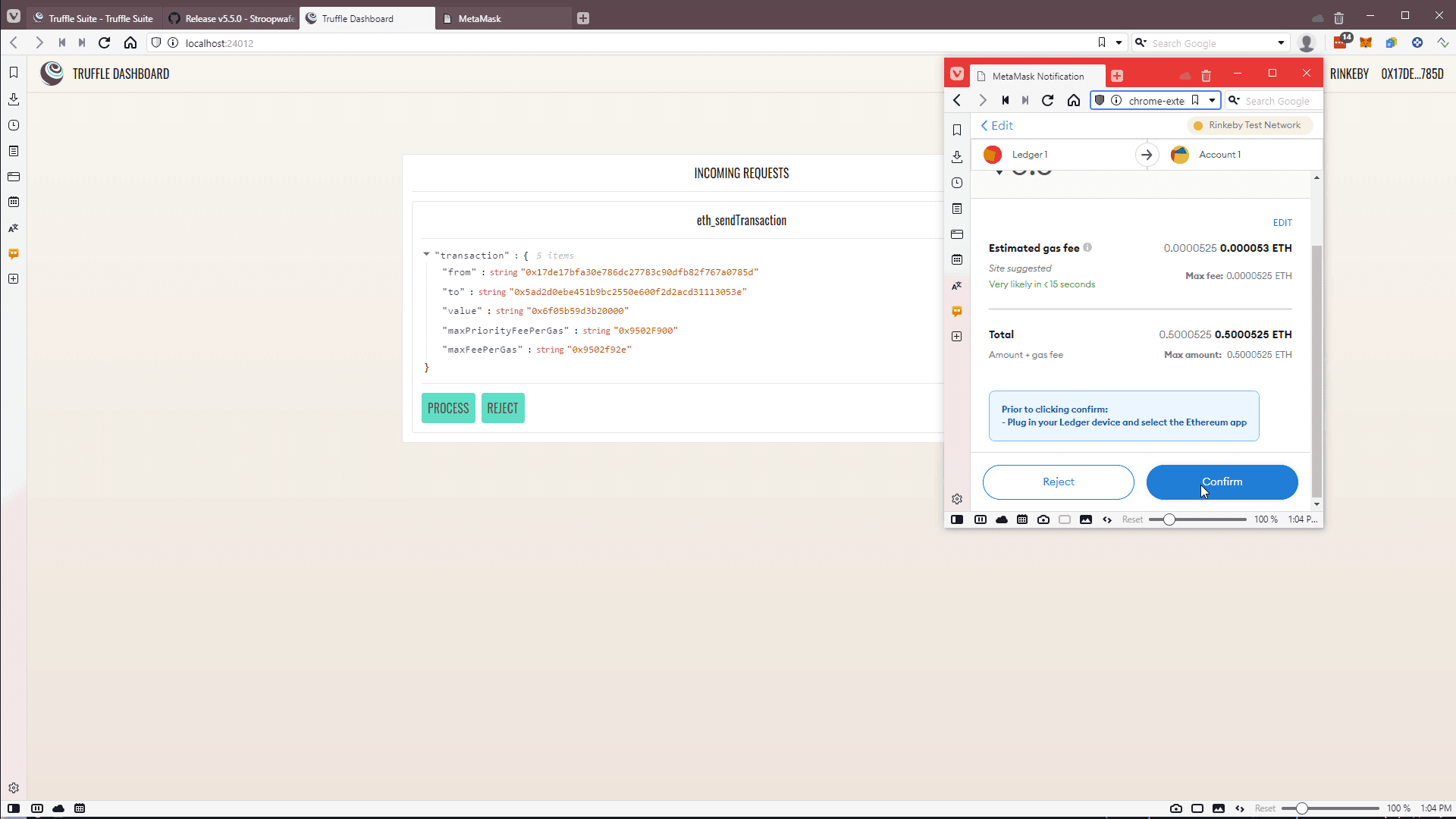
Task: Switch to the MetaMask browser tab
Action: pyautogui.click(x=504, y=18)
